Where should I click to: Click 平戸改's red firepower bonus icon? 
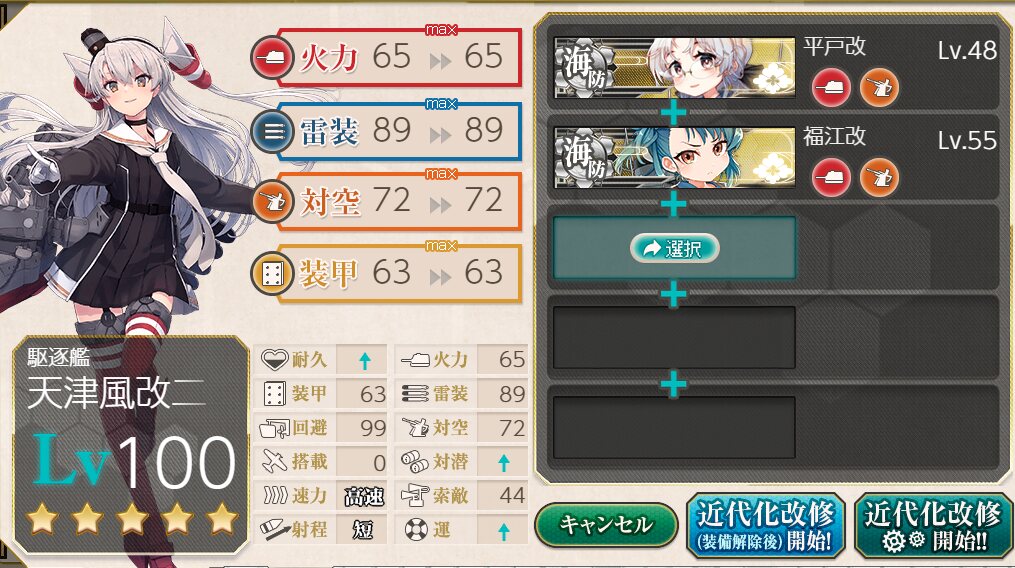831,87
